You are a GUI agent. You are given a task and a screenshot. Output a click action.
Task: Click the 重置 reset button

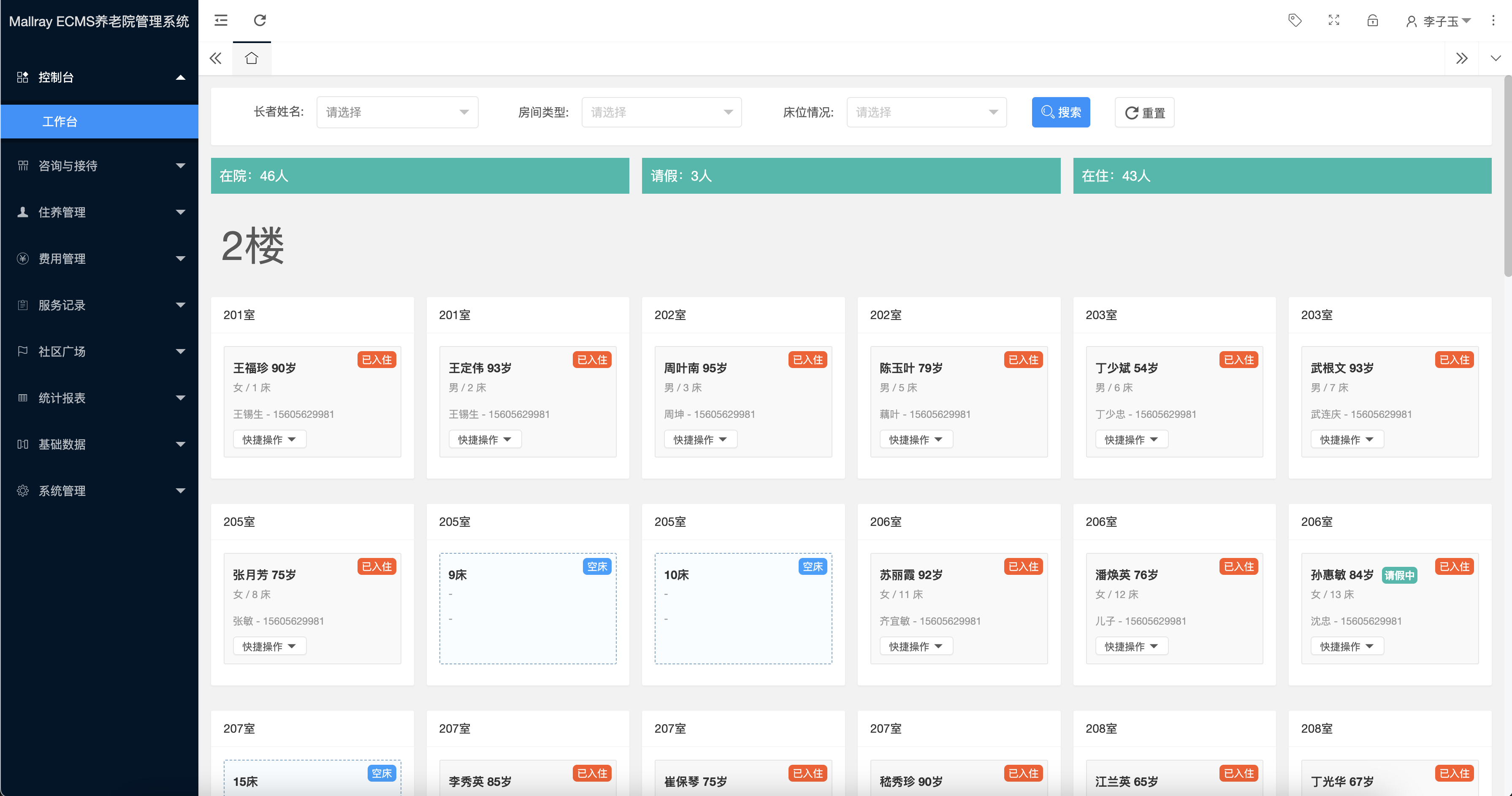pos(1144,113)
